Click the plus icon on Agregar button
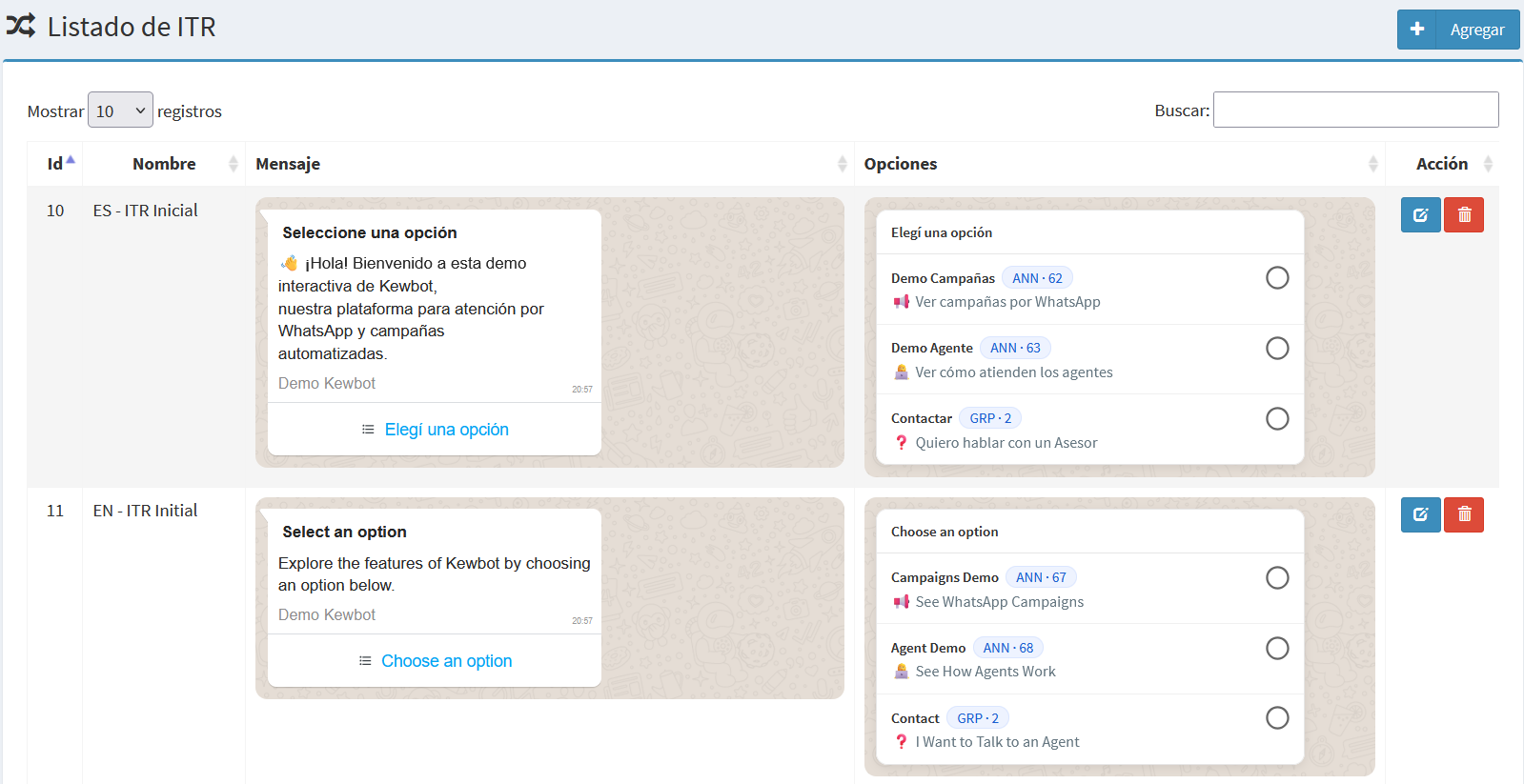Viewport: 1524px width, 784px height. point(1417,30)
